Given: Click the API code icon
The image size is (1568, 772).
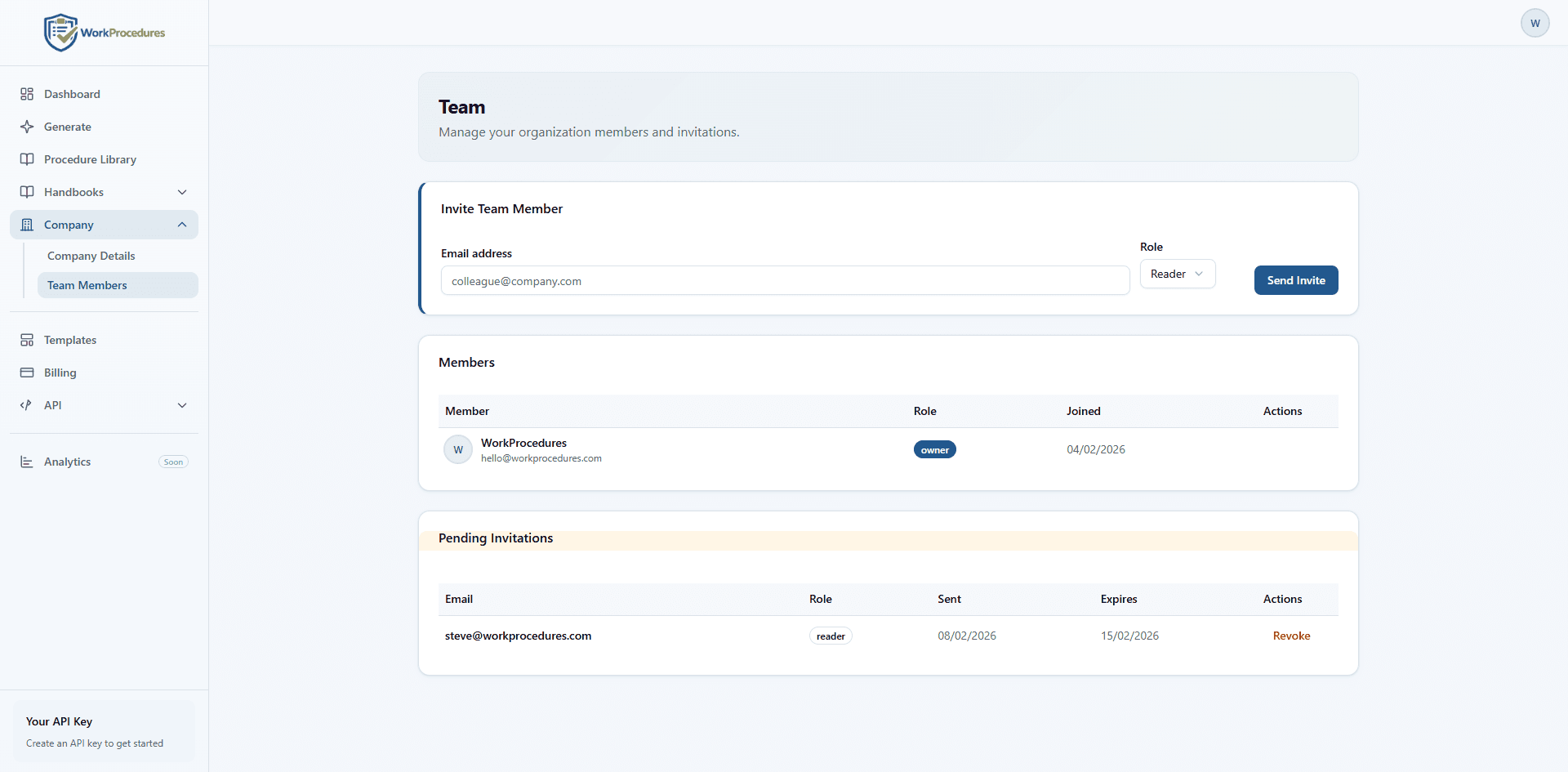Looking at the screenshot, I should pyautogui.click(x=27, y=405).
